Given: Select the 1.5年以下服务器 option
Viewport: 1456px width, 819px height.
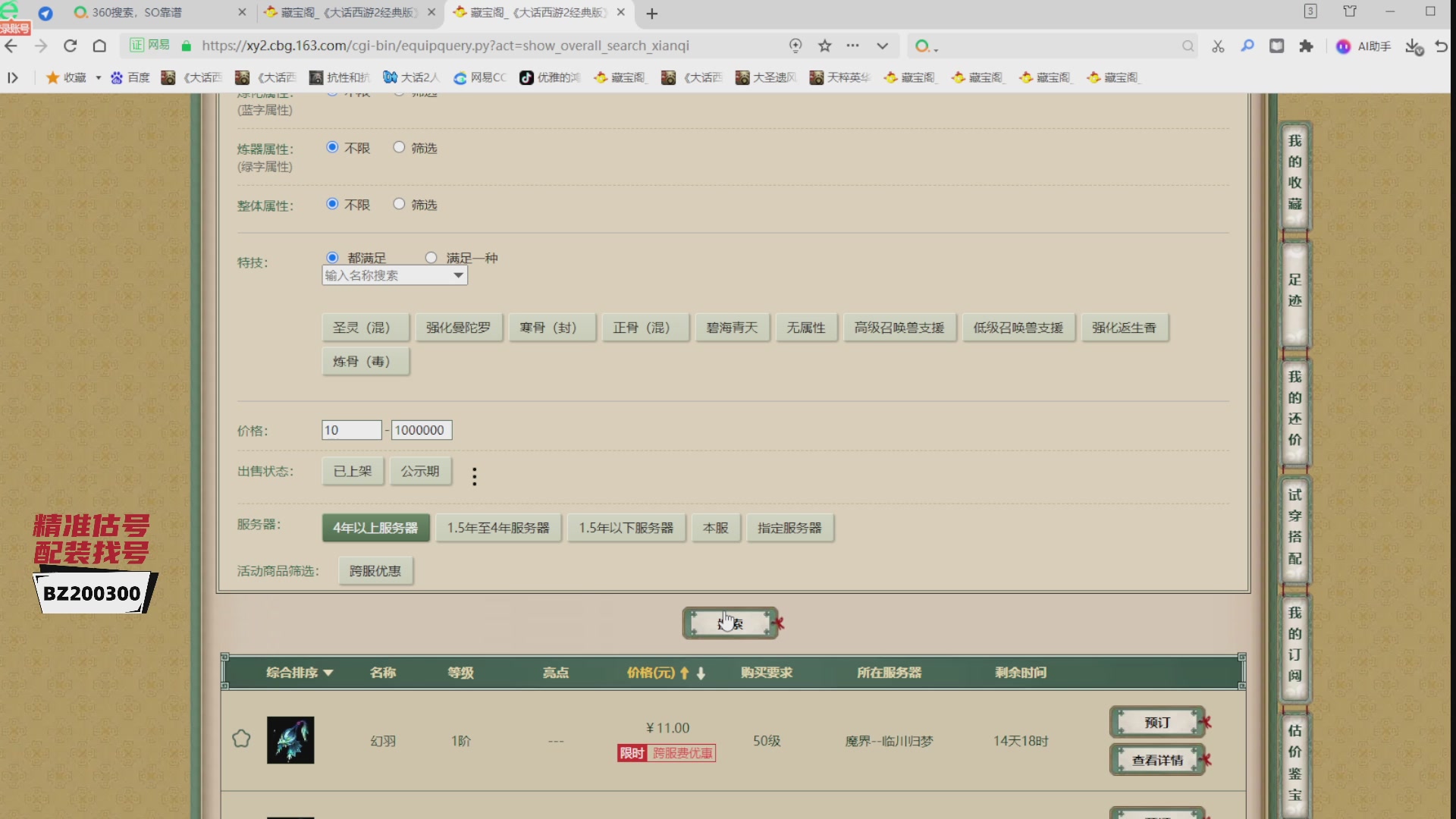Looking at the screenshot, I should [626, 528].
